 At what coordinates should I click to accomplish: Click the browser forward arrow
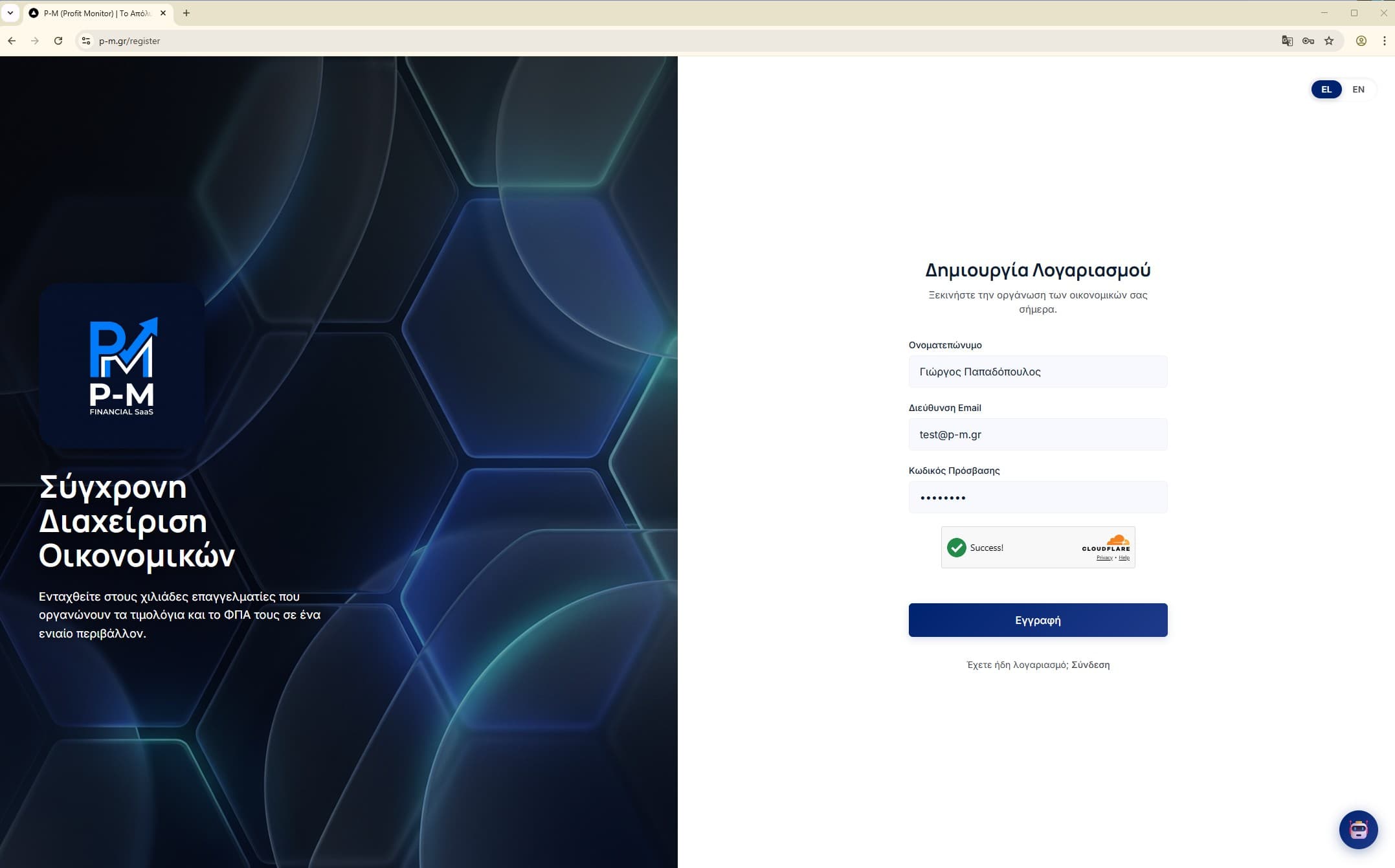[x=35, y=41]
